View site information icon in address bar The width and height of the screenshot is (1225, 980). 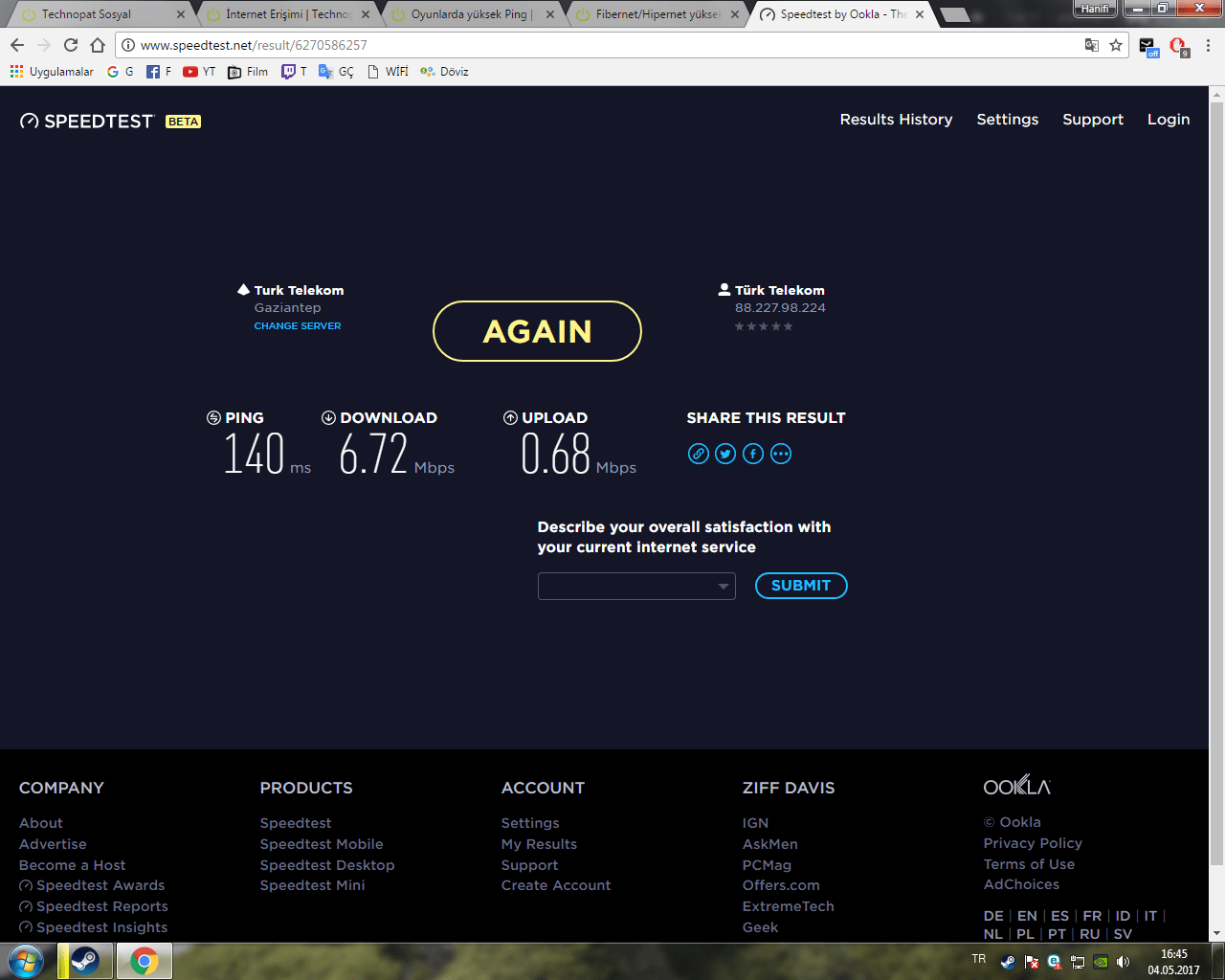click(x=128, y=45)
